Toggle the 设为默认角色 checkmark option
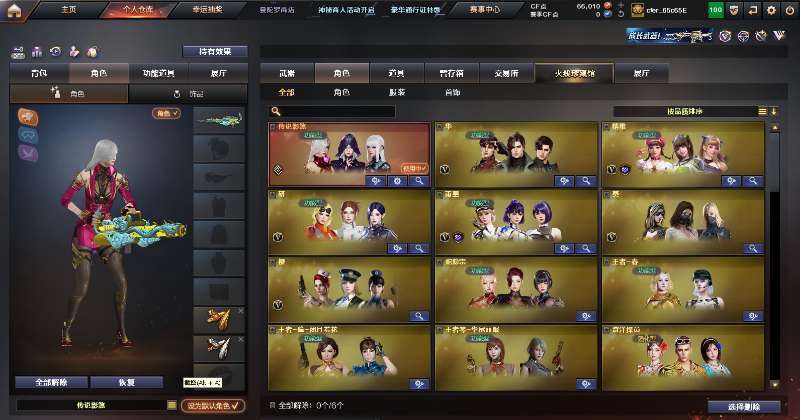The image size is (800, 420). click(213, 406)
